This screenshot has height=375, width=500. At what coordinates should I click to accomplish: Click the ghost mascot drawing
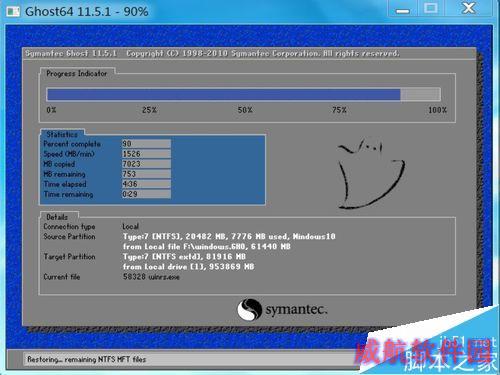point(371,174)
